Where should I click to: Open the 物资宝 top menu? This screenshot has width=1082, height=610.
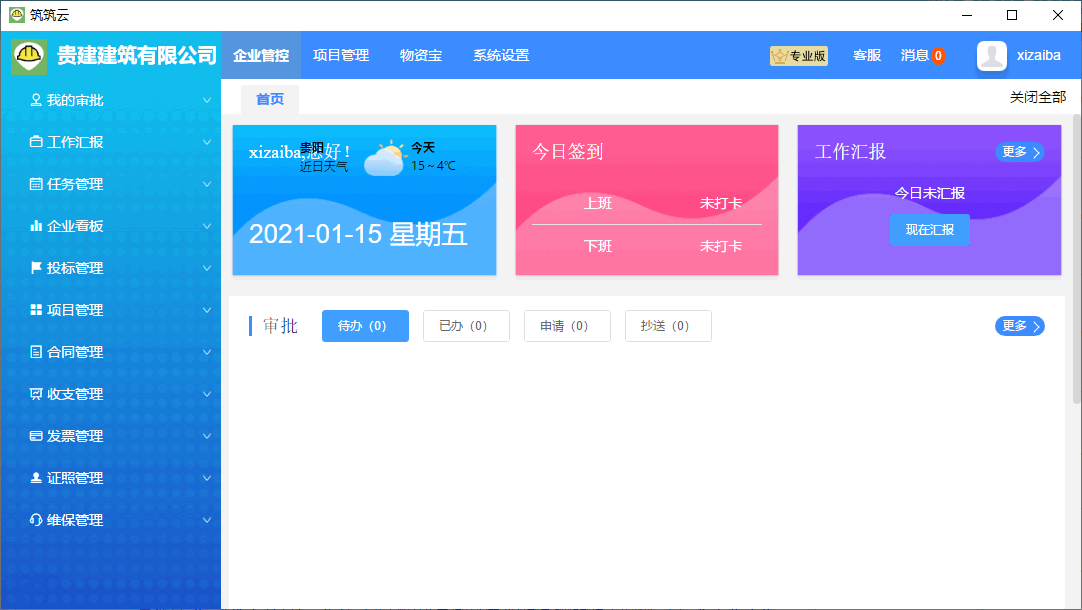(421, 55)
